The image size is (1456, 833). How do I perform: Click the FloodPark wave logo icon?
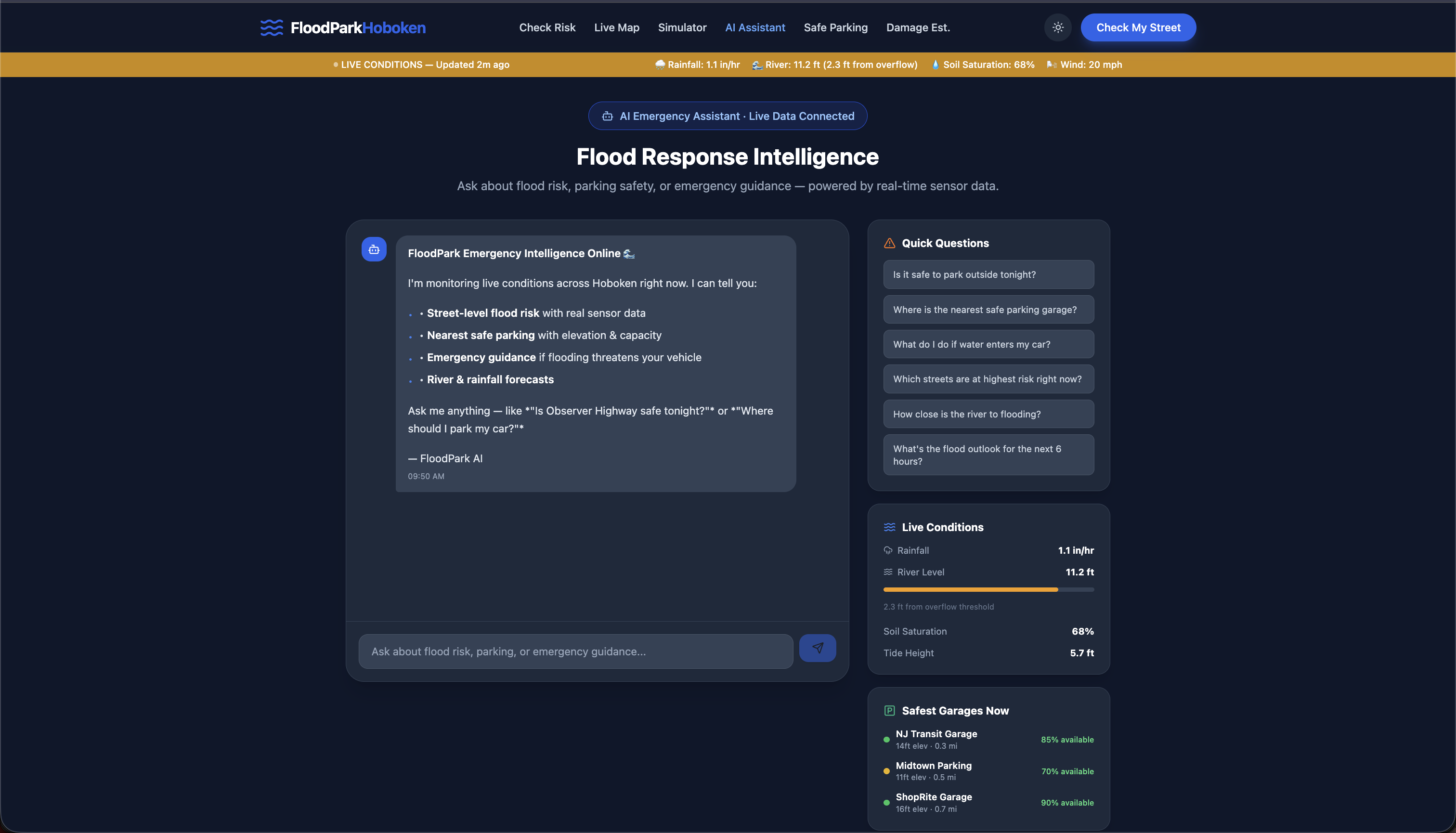[x=272, y=27]
